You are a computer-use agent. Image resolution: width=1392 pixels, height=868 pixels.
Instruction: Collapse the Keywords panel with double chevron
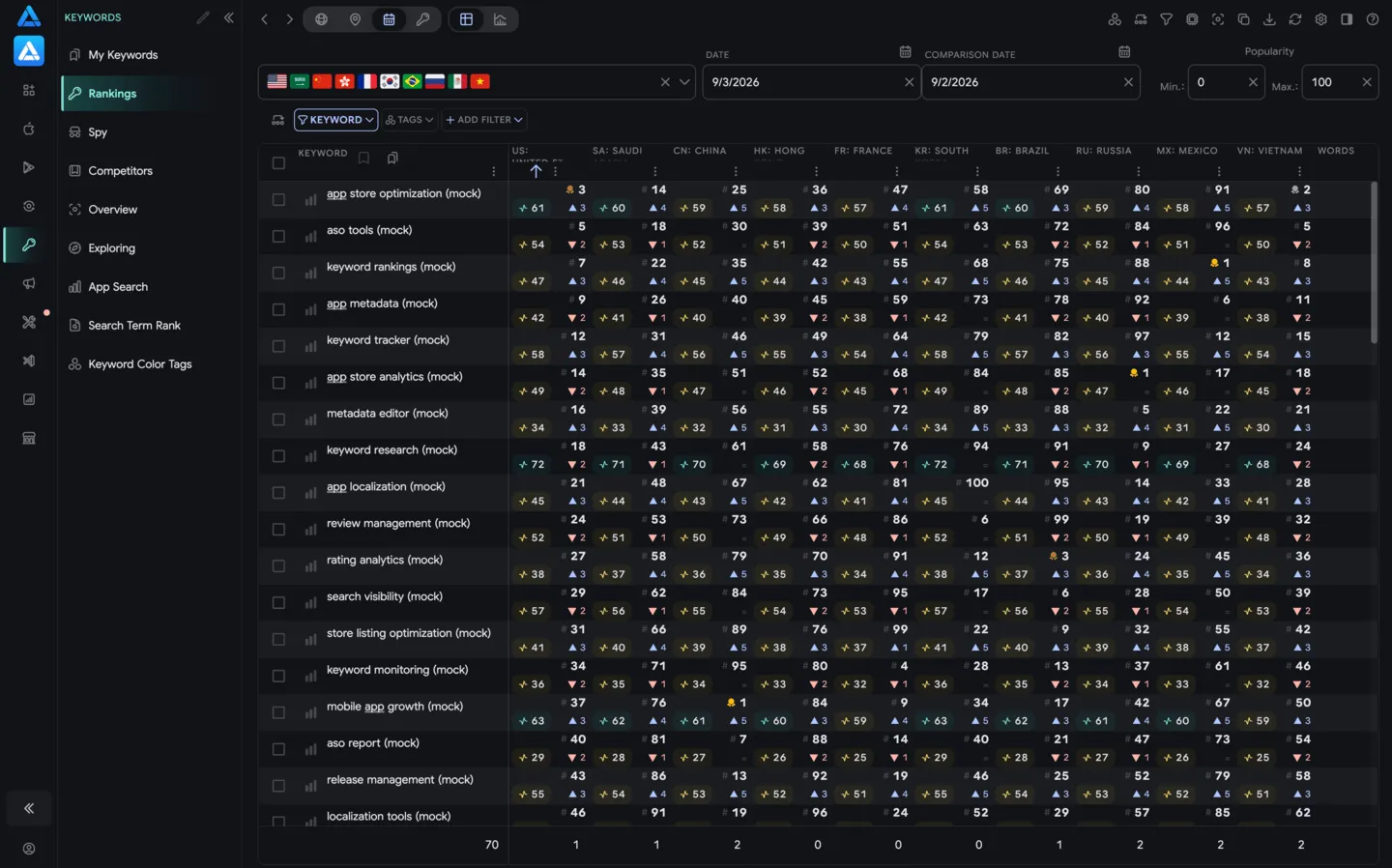coord(229,17)
